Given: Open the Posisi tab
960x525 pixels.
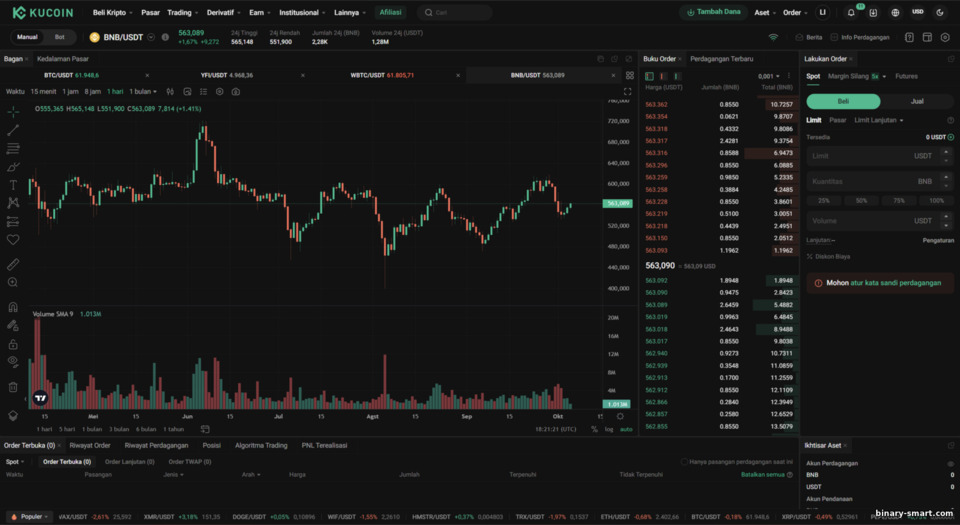Looking at the screenshot, I should point(211,445).
